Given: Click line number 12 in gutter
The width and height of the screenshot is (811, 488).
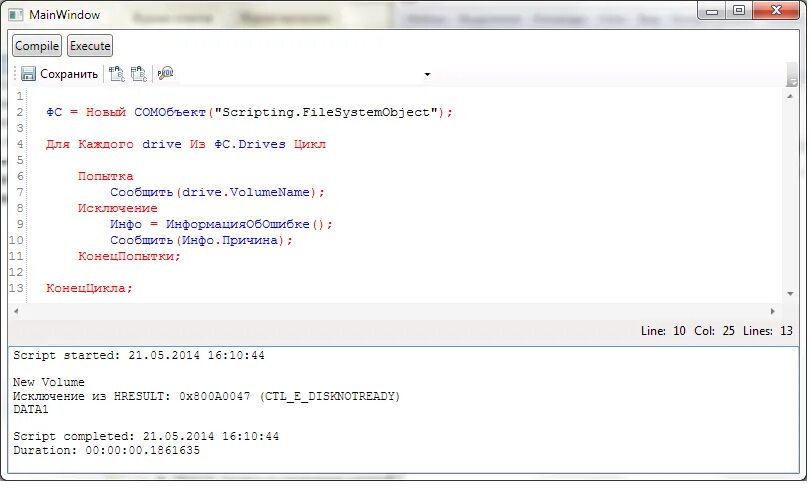Looking at the screenshot, I should pyautogui.click(x=16, y=273).
